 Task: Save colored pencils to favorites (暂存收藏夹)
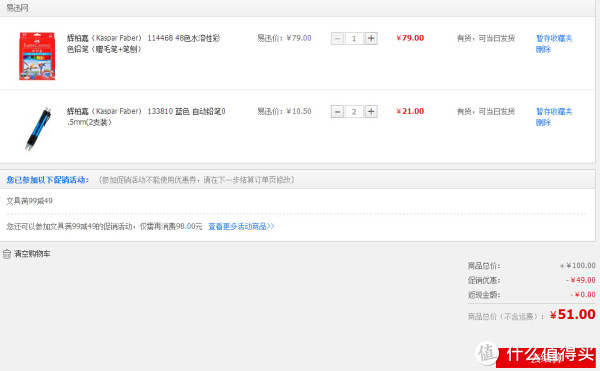coord(554,38)
